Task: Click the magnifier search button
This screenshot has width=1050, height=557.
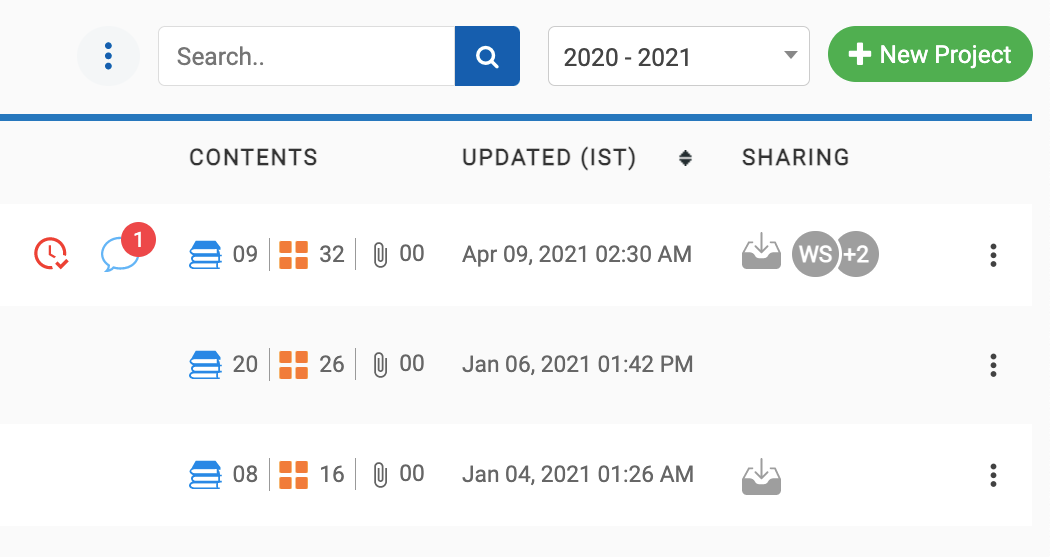Action: tap(487, 56)
